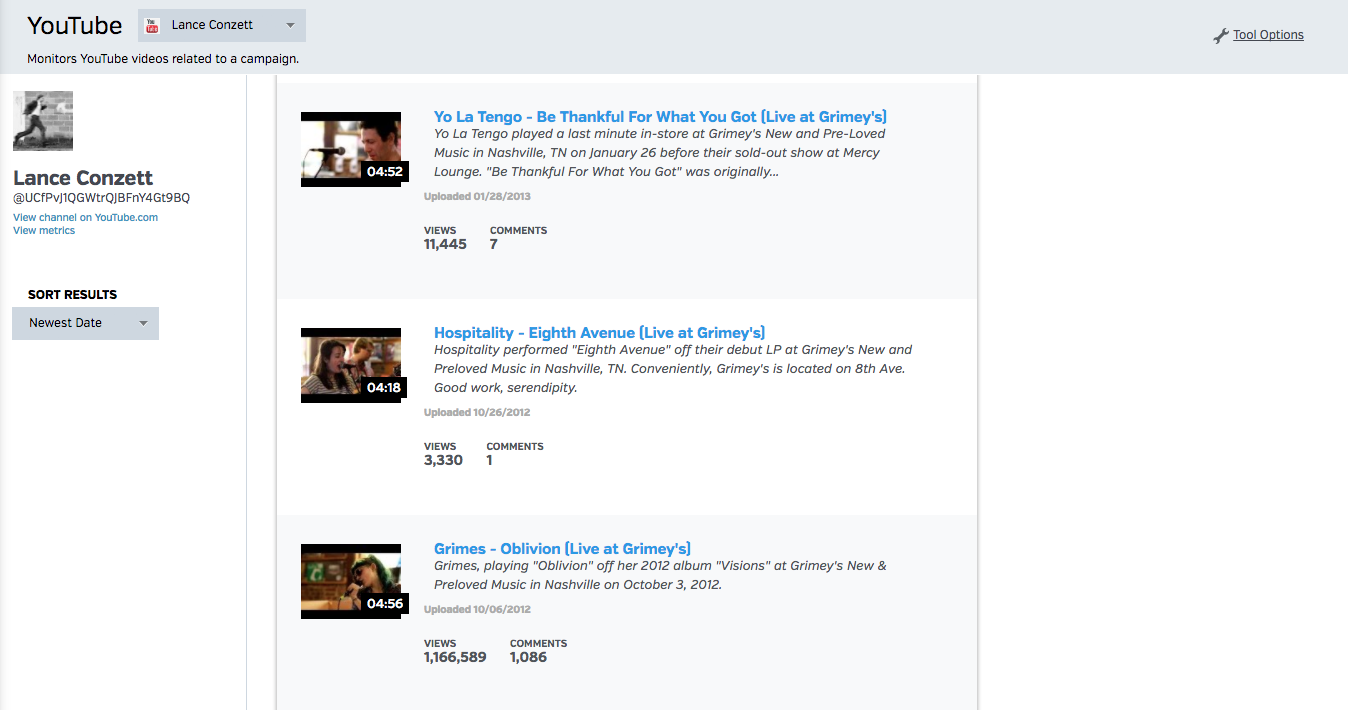The height and width of the screenshot is (710, 1348).
Task: Open the View metrics link
Action: [x=44, y=231]
